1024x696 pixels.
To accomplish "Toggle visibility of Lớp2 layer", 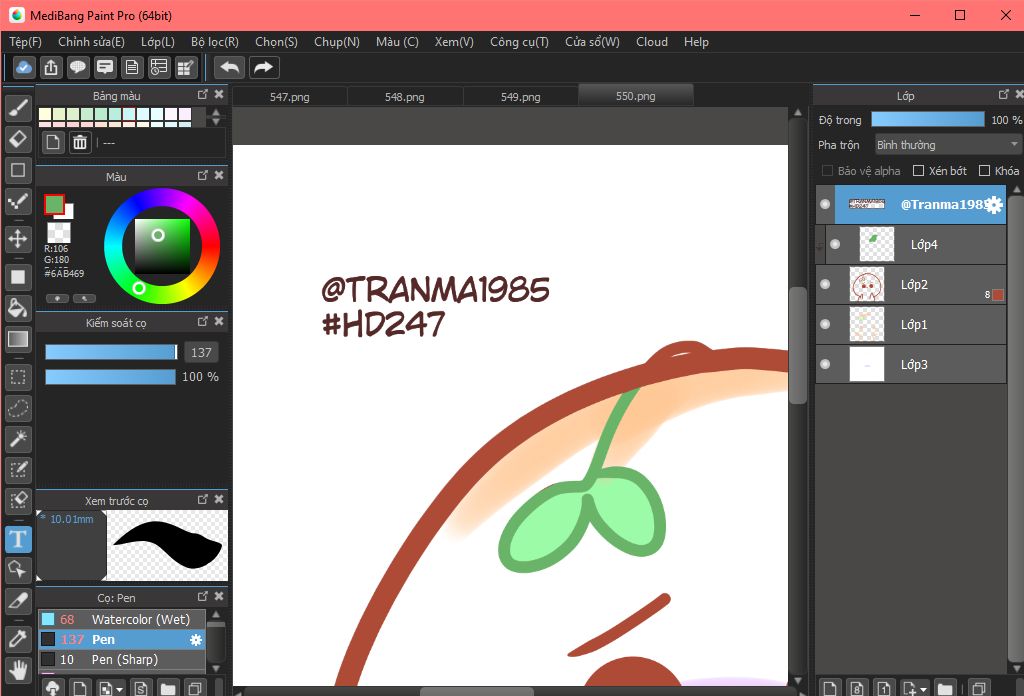I will pos(825,284).
